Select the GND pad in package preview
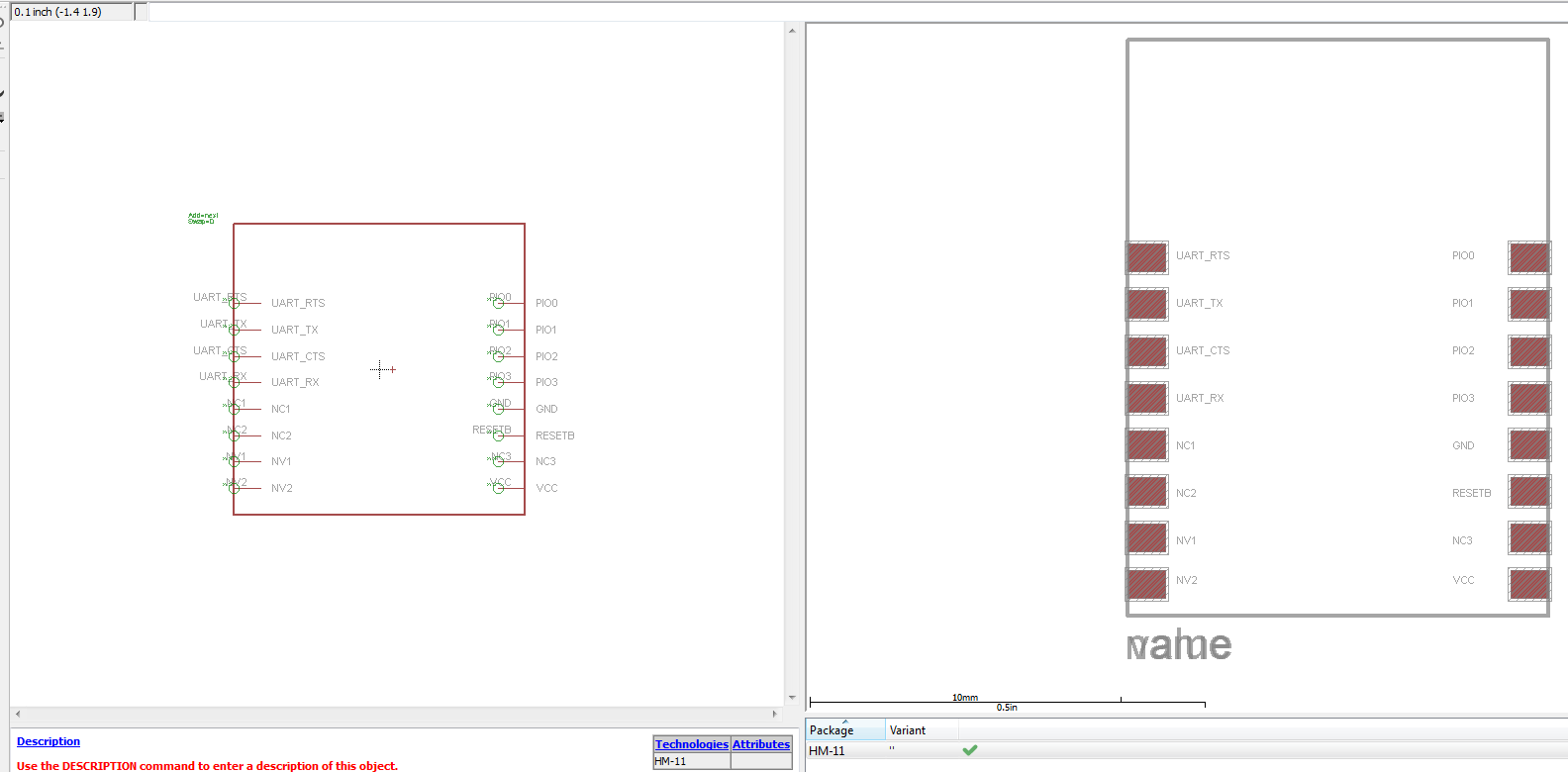The width and height of the screenshot is (1568, 772). pos(1529,444)
